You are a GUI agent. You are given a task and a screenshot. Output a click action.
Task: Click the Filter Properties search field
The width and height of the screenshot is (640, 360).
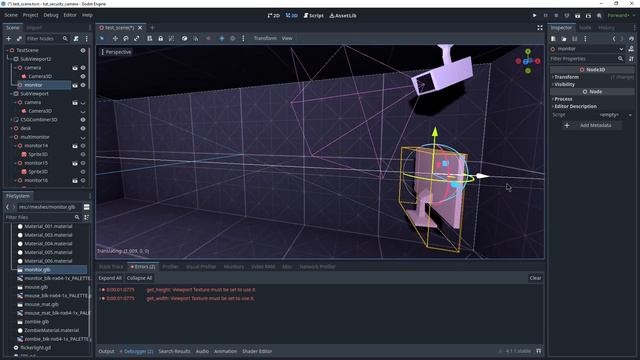587,59
